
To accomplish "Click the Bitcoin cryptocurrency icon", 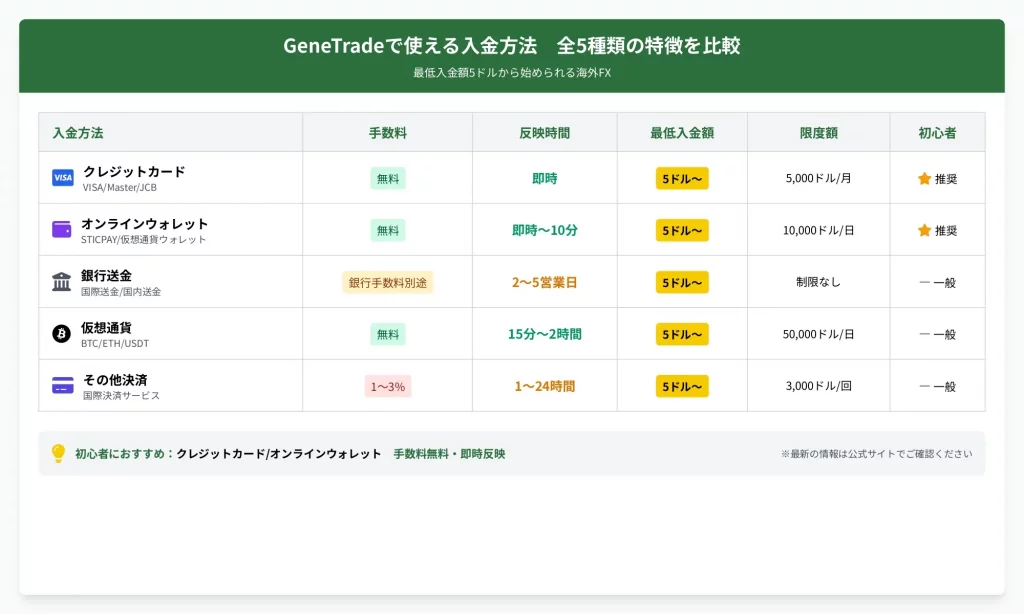I will click(x=62, y=334).
